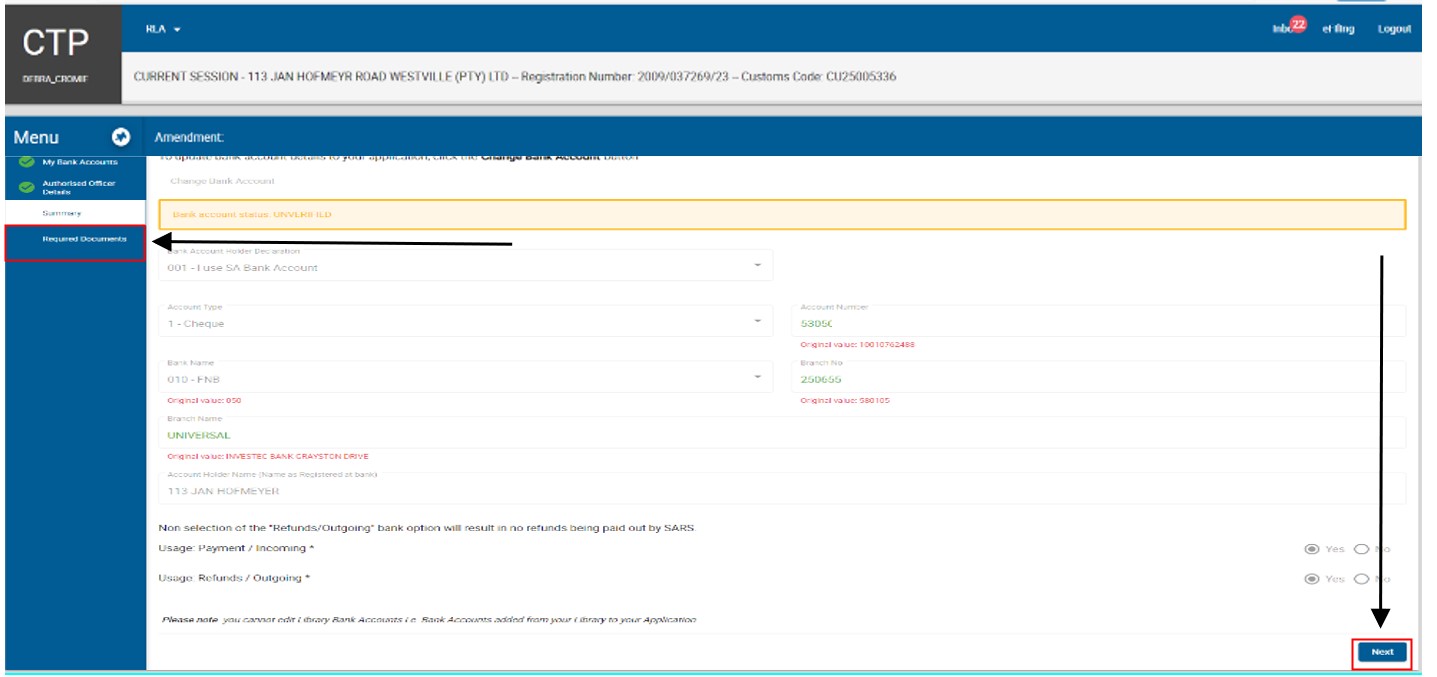This screenshot has width=1437, height=677.
Task: Click the Logout link
Action: [1394, 29]
